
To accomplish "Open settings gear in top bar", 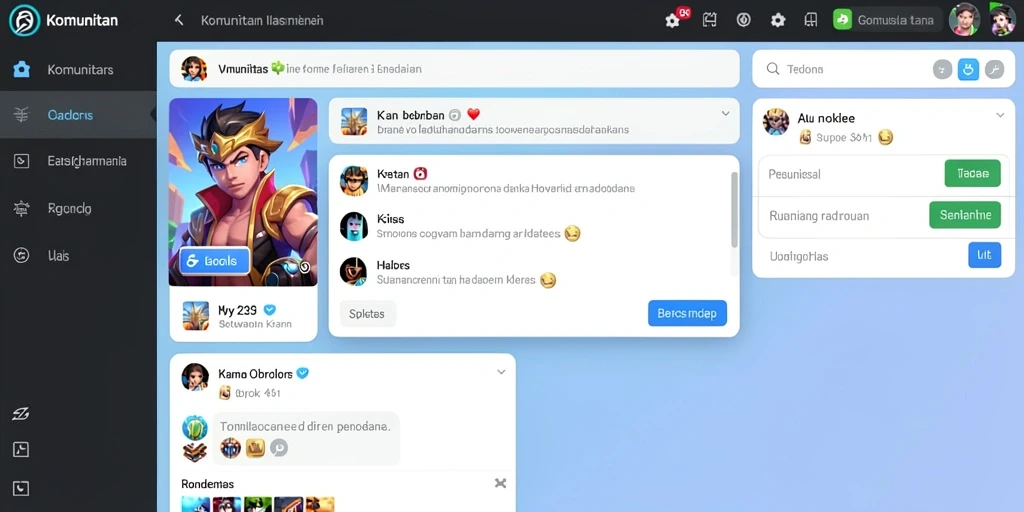I will coord(777,20).
